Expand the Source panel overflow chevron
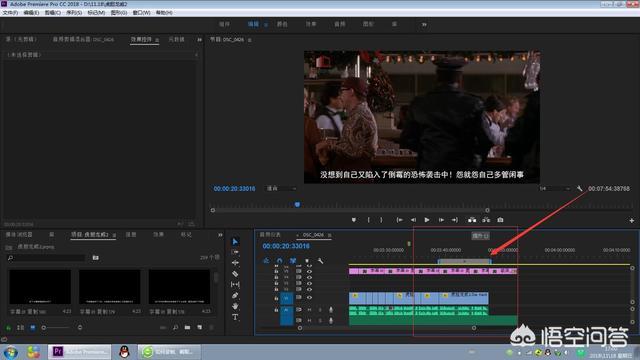The height and width of the screenshot is (360, 640). [199, 40]
